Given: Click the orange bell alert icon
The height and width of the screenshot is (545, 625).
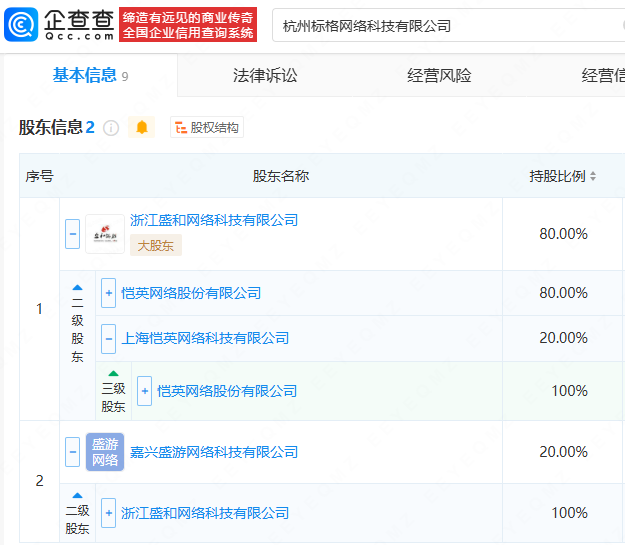Looking at the screenshot, I should [141, 127].
